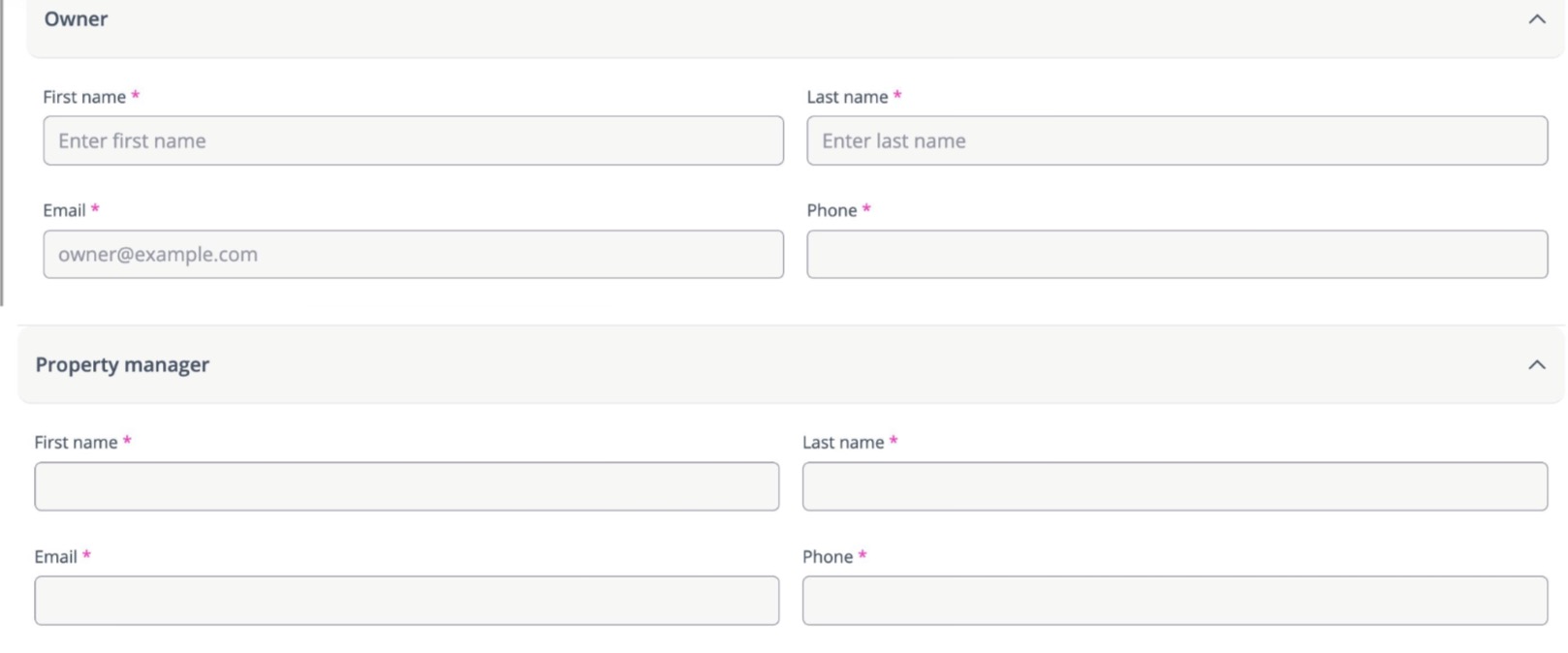Click the Property manager header title
The image size is (1568, 653).
pos(122,365)
